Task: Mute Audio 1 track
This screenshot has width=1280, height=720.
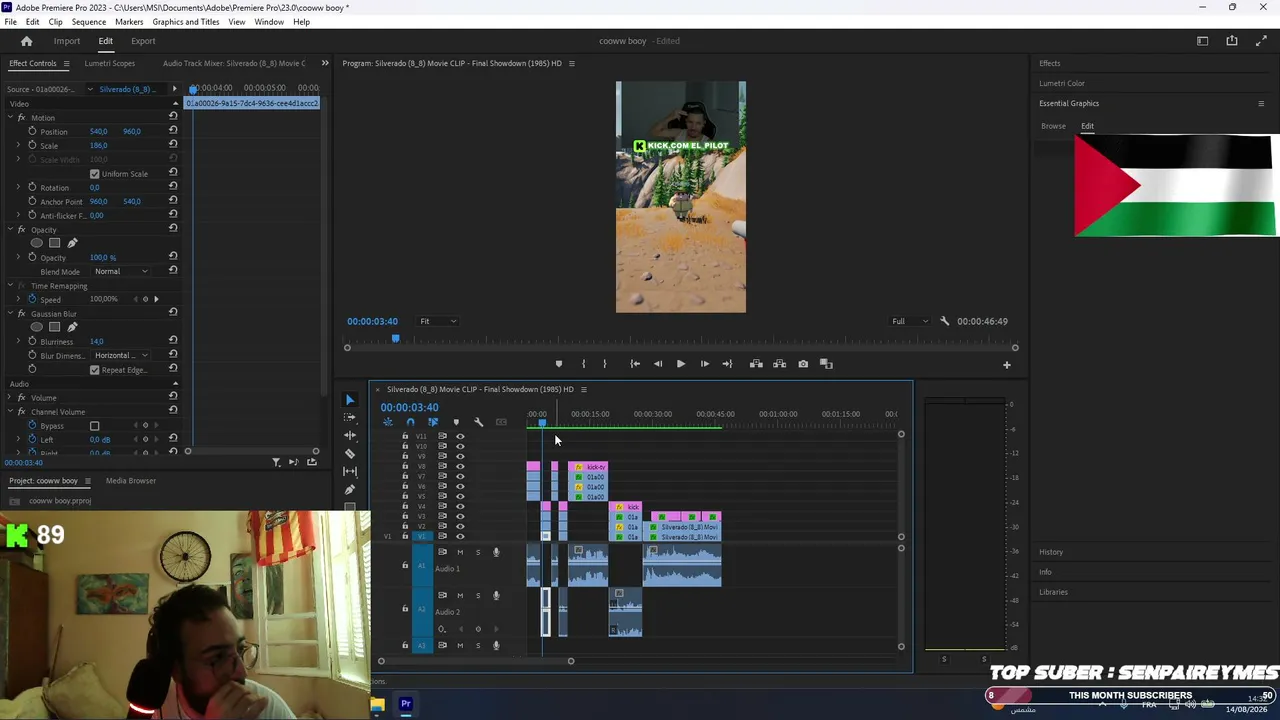Action: pos(460,552)
